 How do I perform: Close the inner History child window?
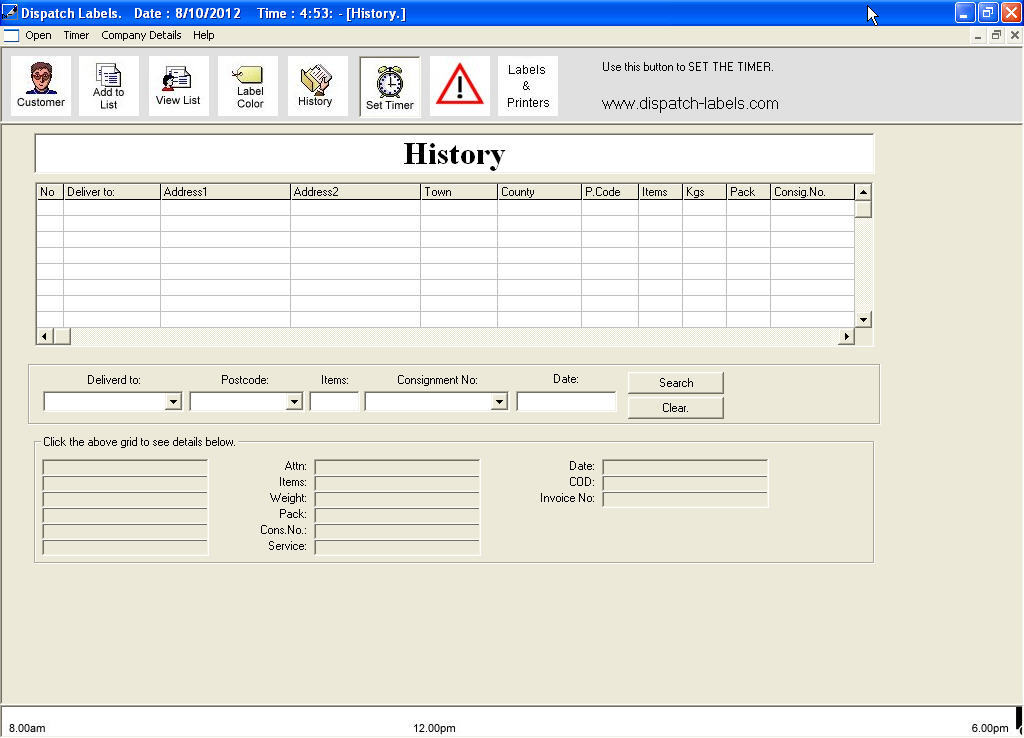[1015, 35]
